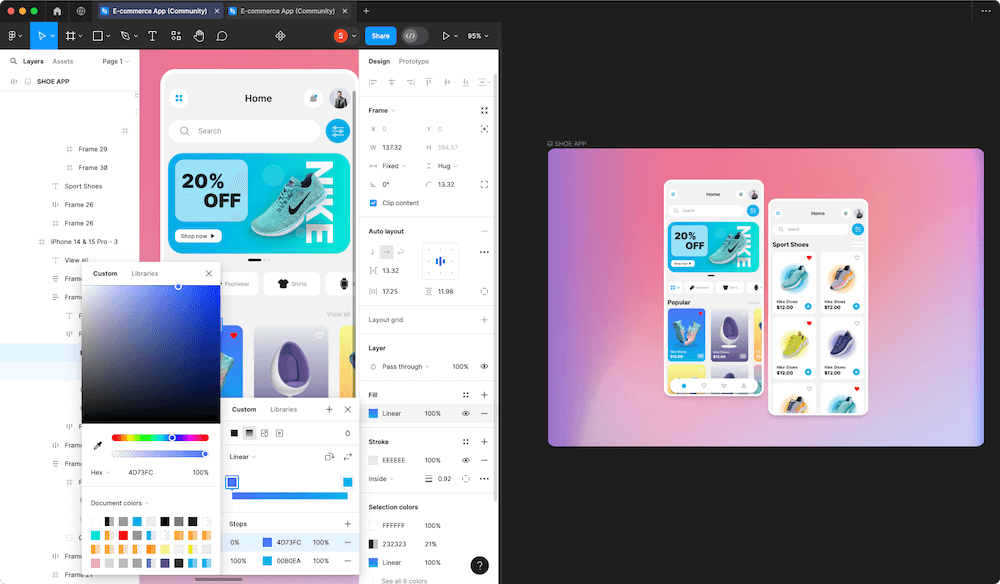Select the Text tool
1000x584 pixels.
coord(152,36)
